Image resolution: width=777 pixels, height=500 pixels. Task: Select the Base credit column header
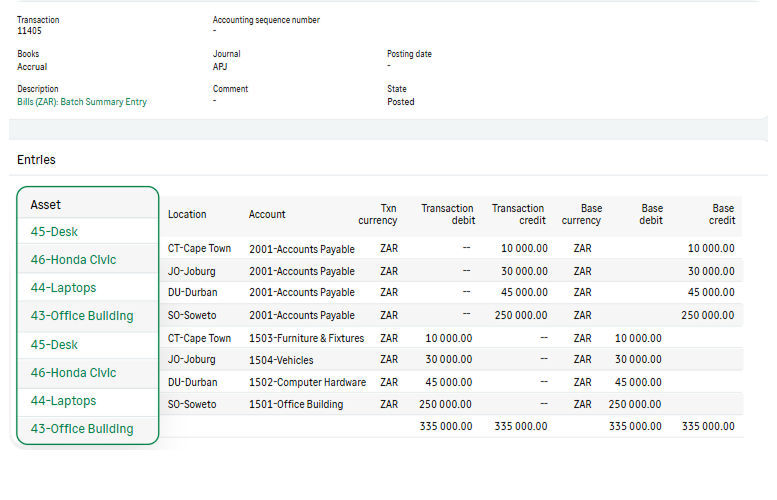pyautogui.click(x=723, y=214)
